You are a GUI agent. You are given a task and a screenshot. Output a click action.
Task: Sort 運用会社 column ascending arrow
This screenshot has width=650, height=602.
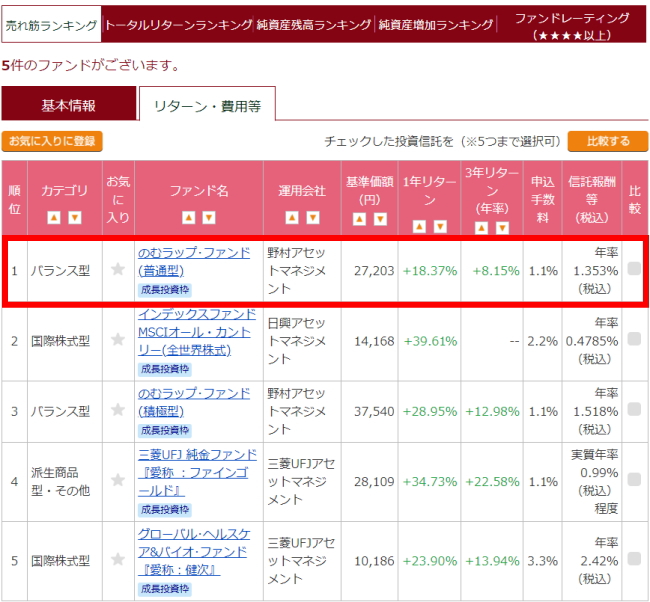(x=292, y=217)
